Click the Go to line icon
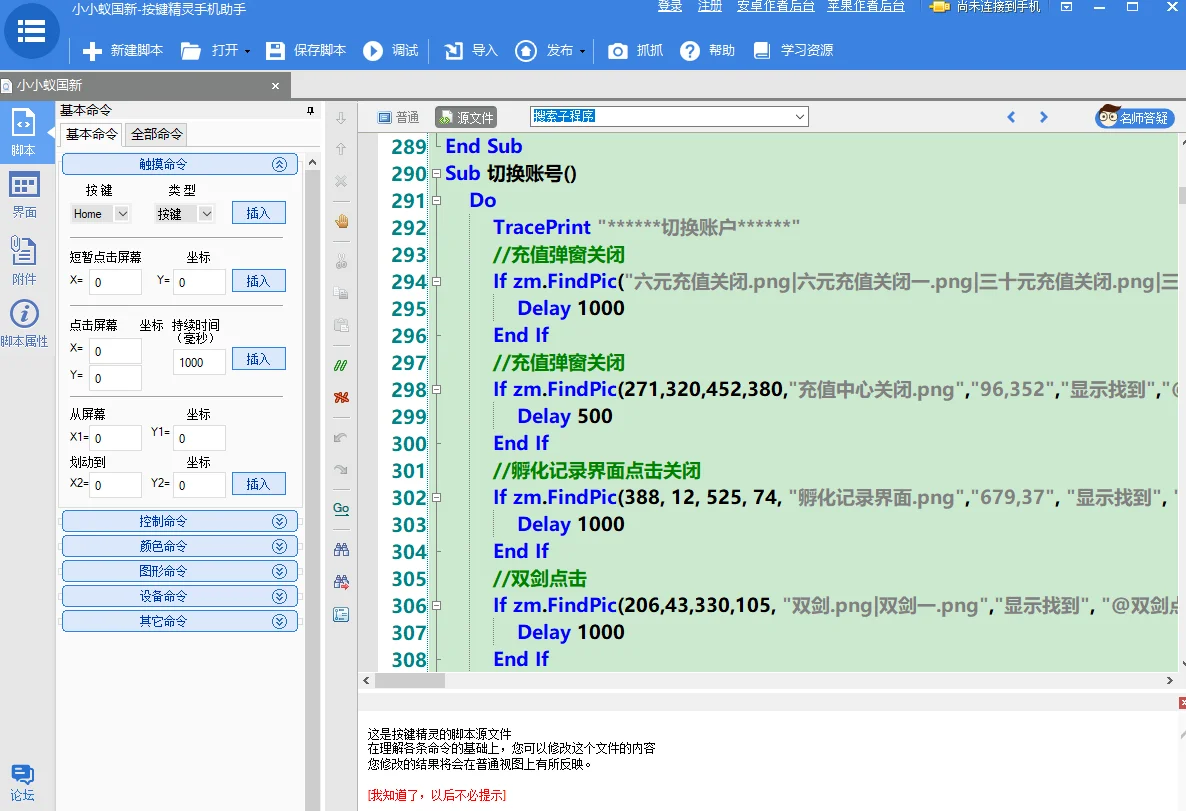1186x811 pixels. tap(341, 508)
